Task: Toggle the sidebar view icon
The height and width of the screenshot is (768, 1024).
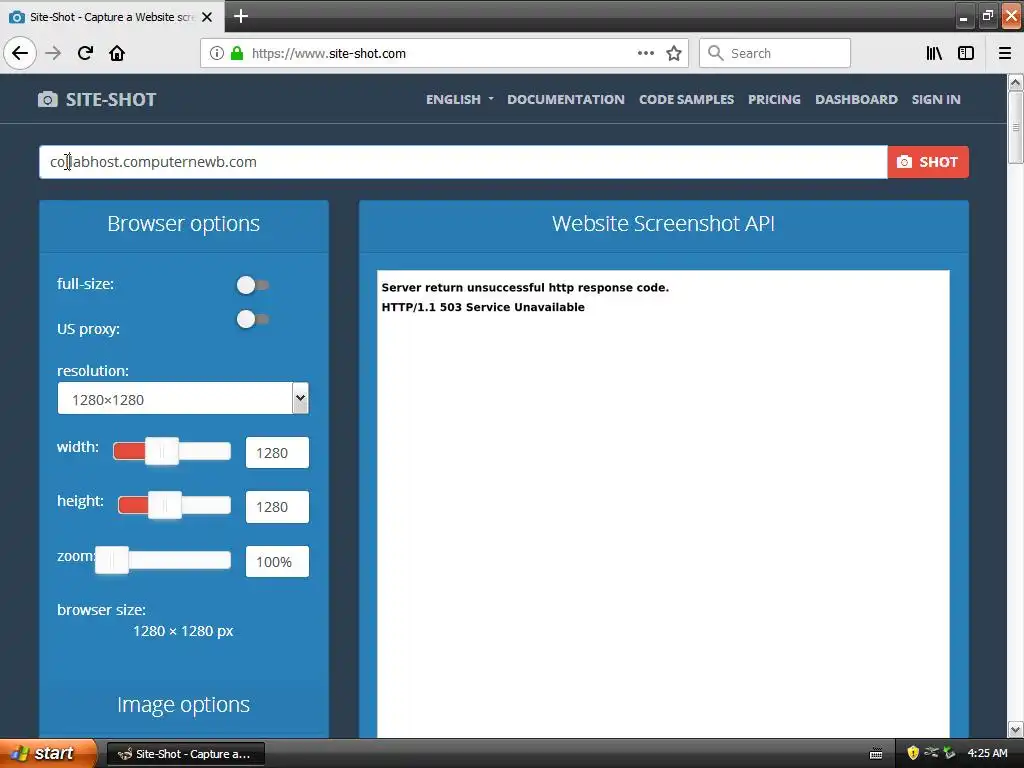Action: click(966, 53)
